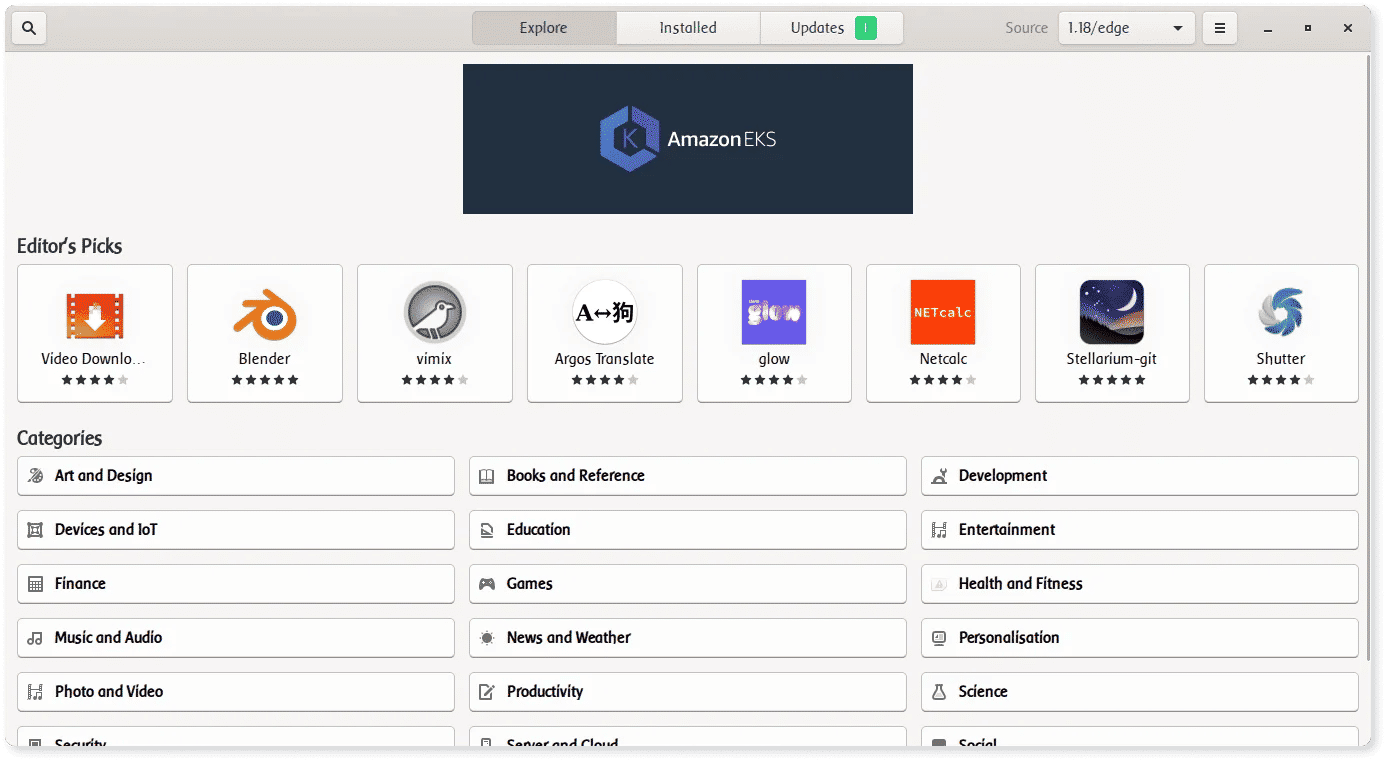Screen dimensions: 1386x761
Task: Open the Productivity category
Action: click(x=688, y=692)
